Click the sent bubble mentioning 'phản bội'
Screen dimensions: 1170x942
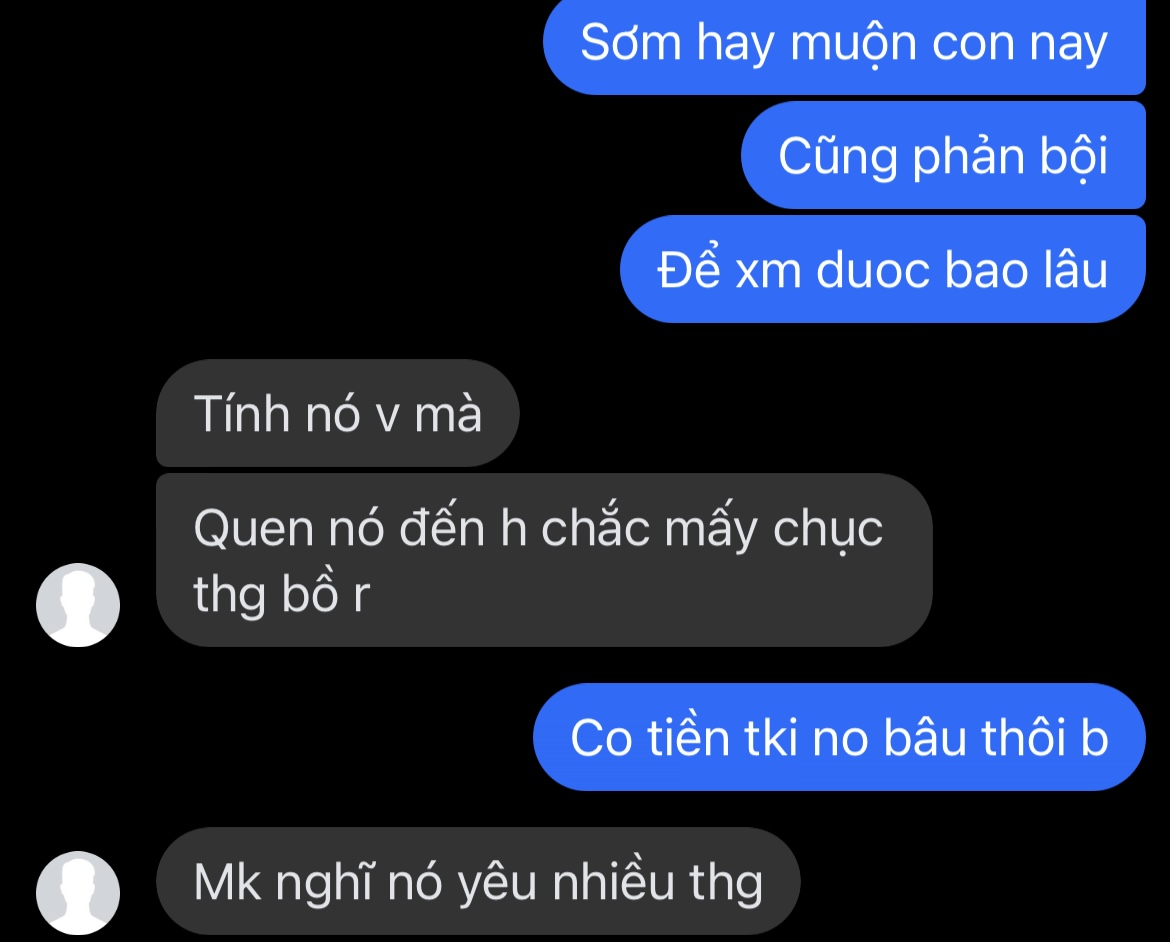(x=943, y=155)
